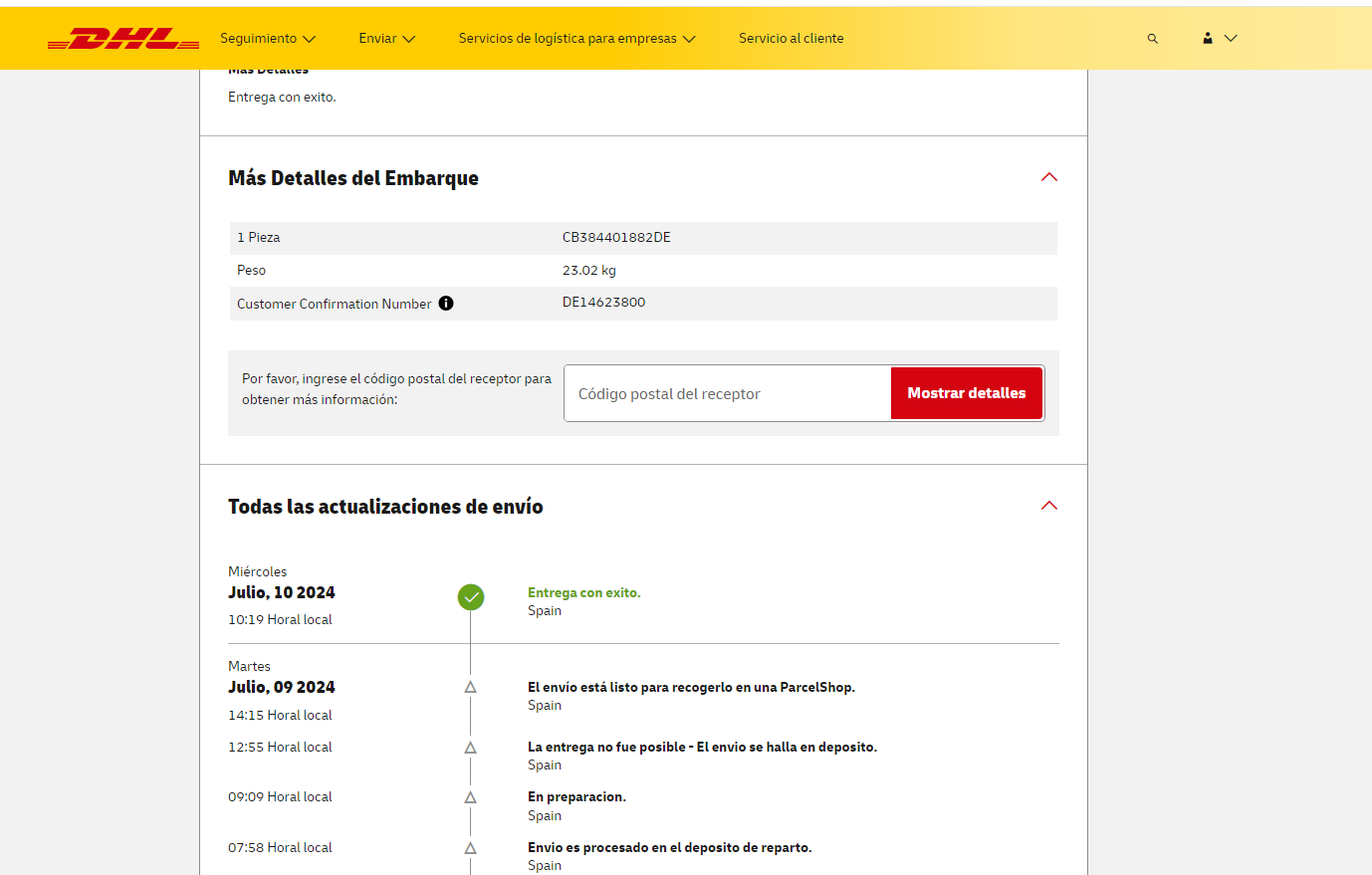
Task: Collapse Todas las actualizaciones de envío section
Action: point(1049,506)
